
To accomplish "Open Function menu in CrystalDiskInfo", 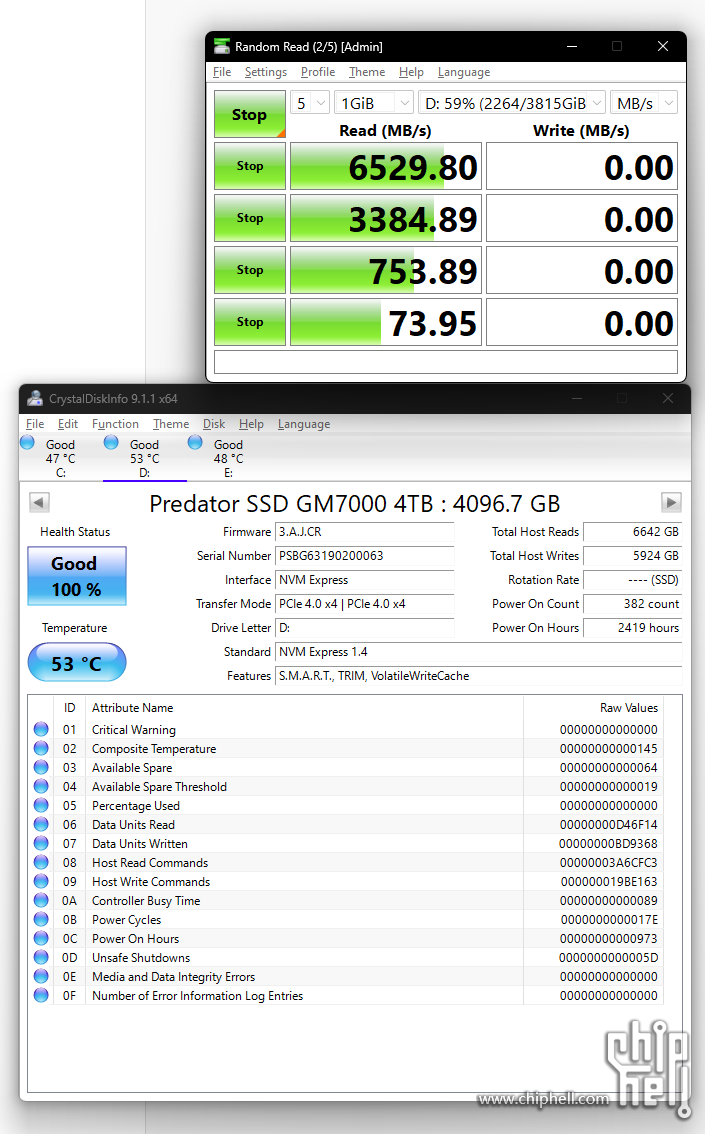I will [x=115, y=424].
